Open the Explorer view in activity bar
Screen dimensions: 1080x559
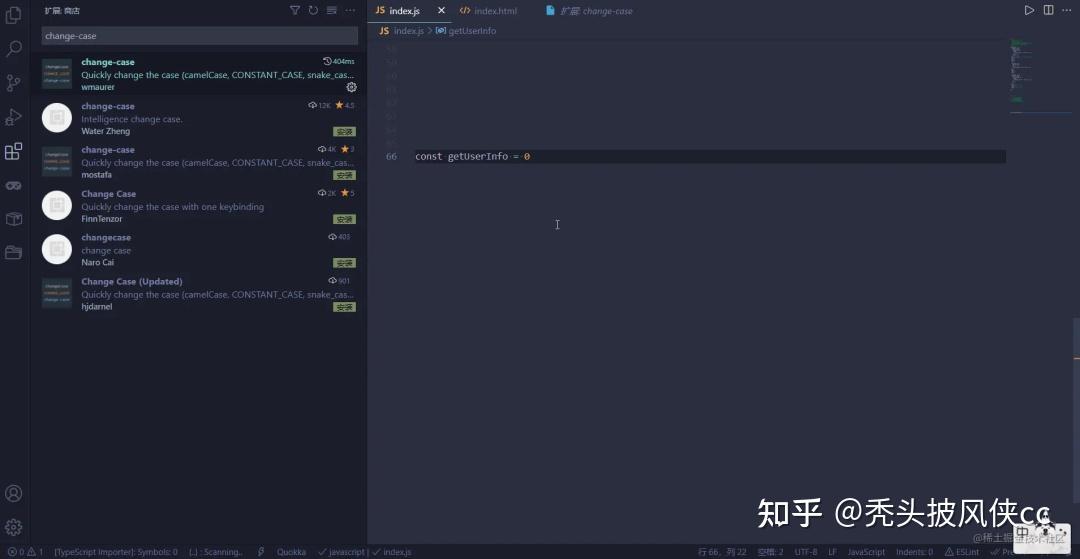pyautogui.click(x=13, y=15)
